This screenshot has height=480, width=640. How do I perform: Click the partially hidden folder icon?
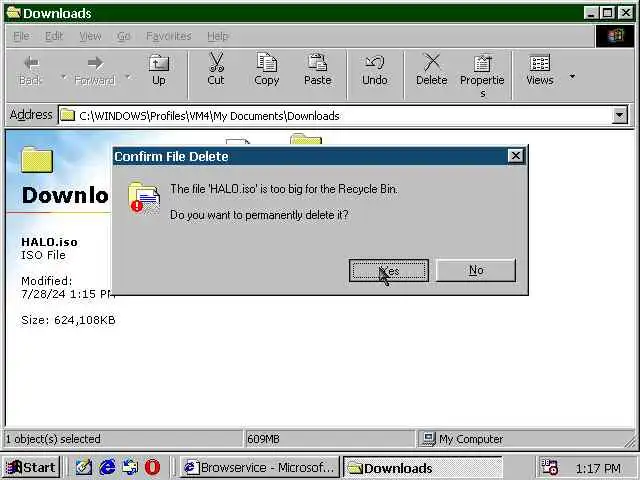pos(306,139)
